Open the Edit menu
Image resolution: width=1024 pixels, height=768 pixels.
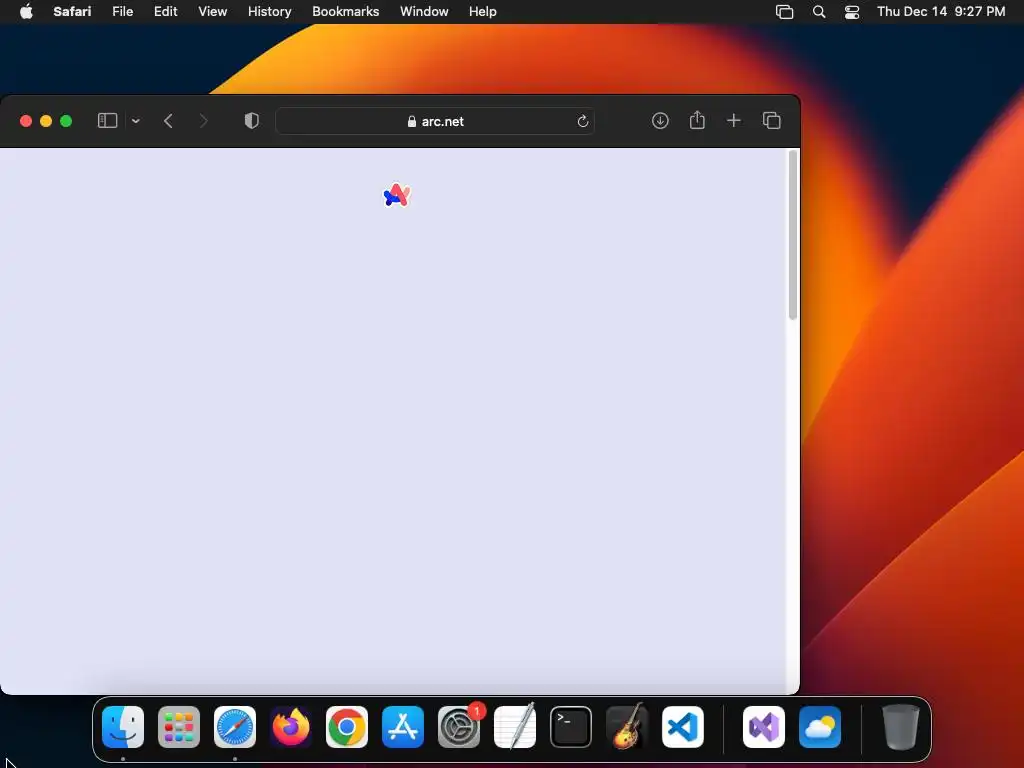(x=165, y=12)
